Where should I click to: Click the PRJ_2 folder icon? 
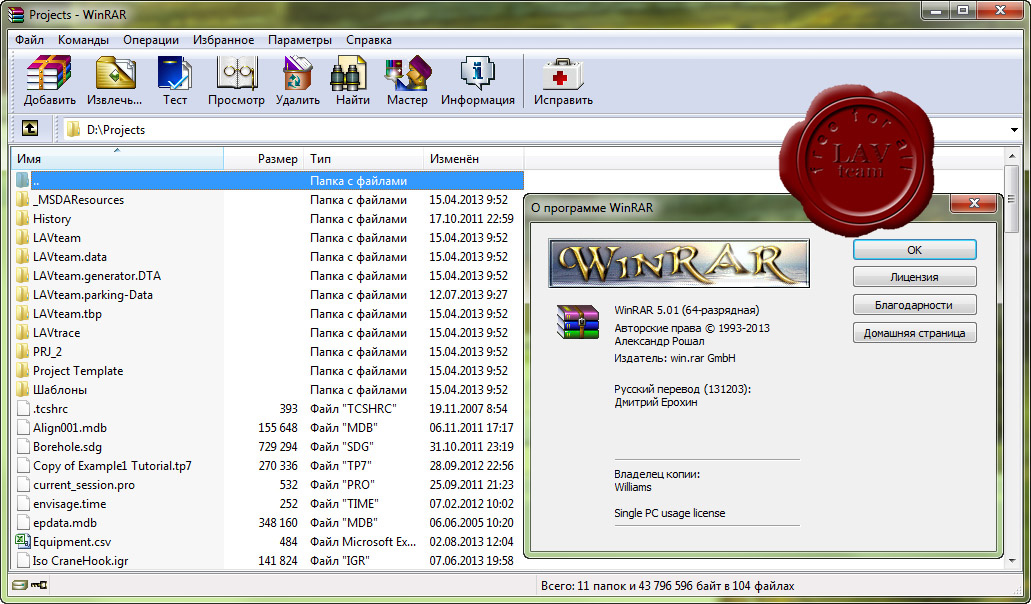pos(23,352)
